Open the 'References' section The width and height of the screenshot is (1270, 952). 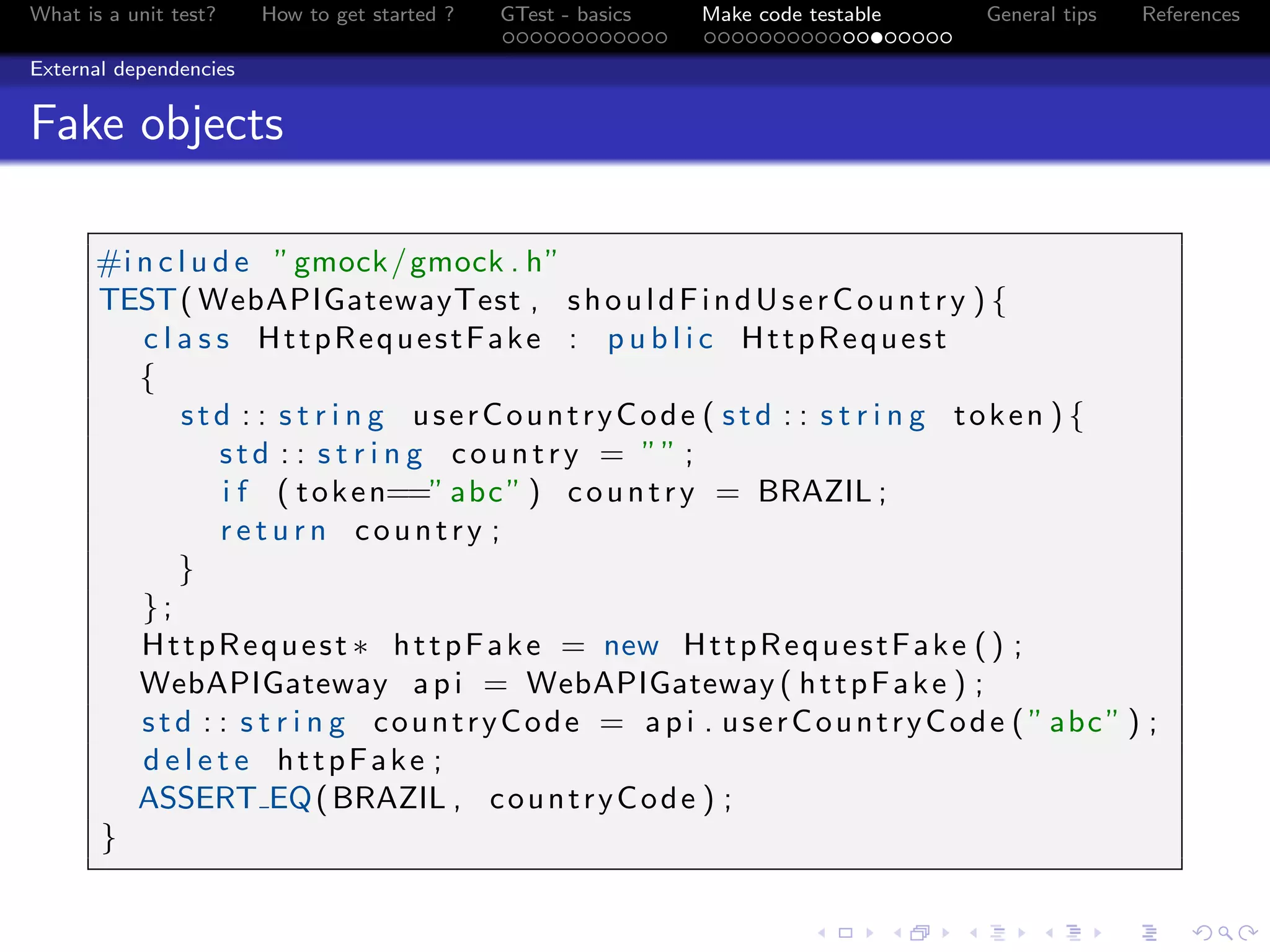click(1191, 14)
